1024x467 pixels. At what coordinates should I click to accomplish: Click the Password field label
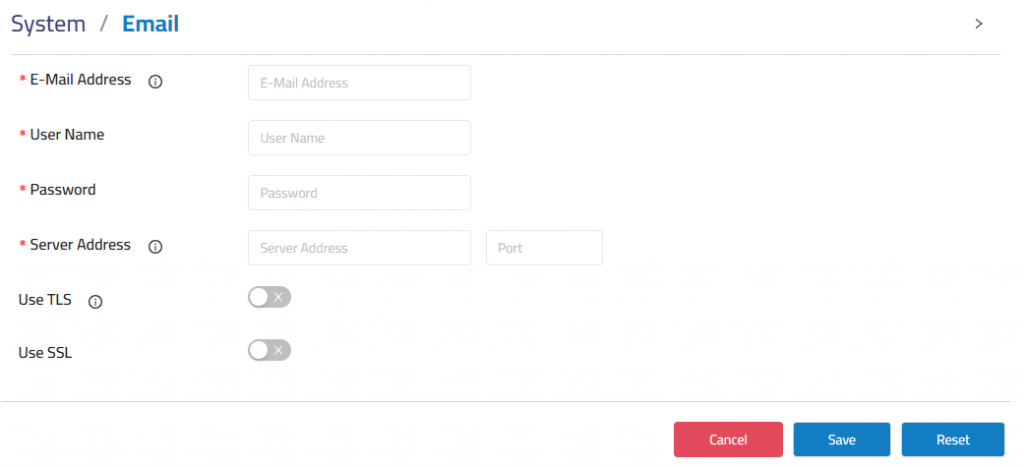click(x=63, y=189)
